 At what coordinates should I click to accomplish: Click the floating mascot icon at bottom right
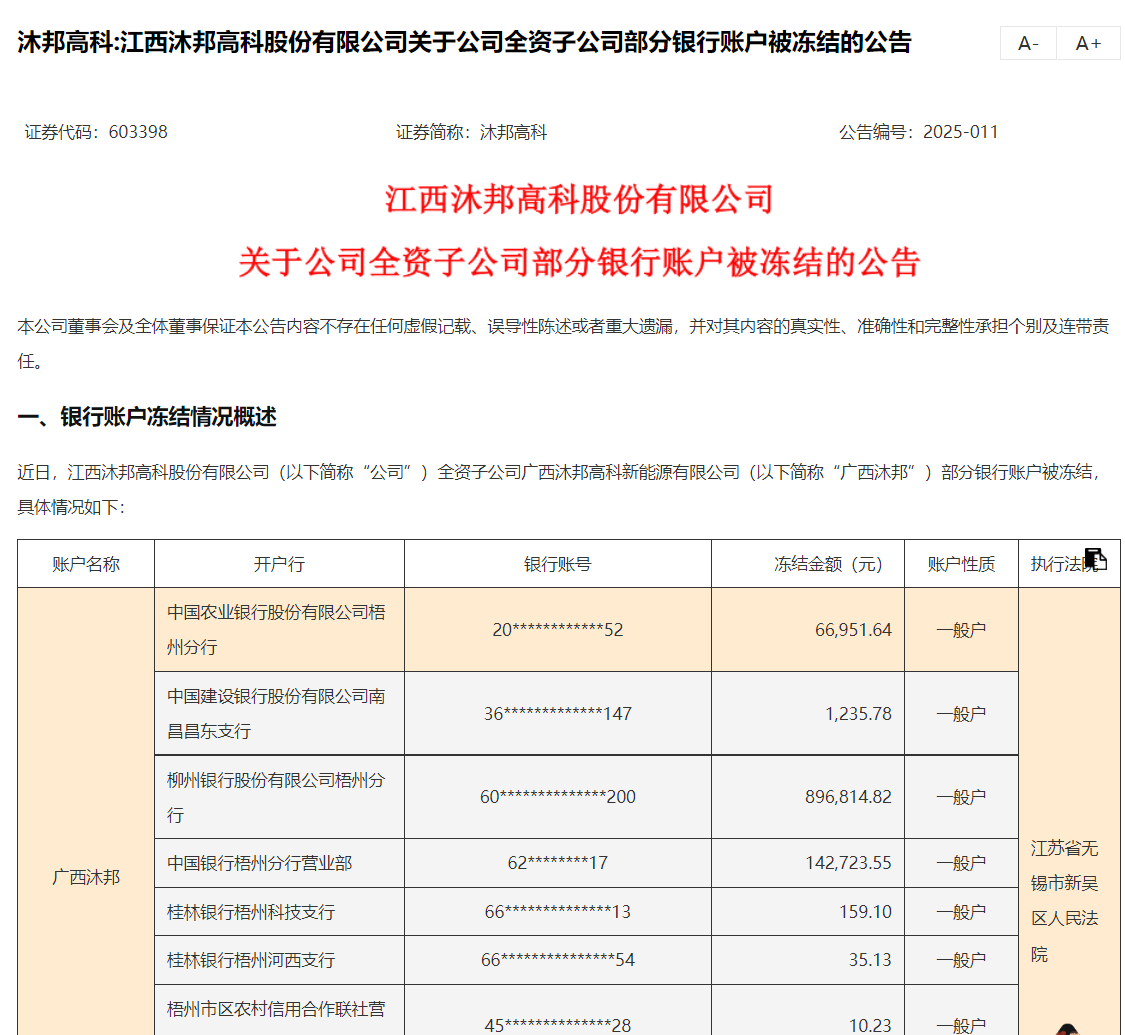click(1068, 1027)
